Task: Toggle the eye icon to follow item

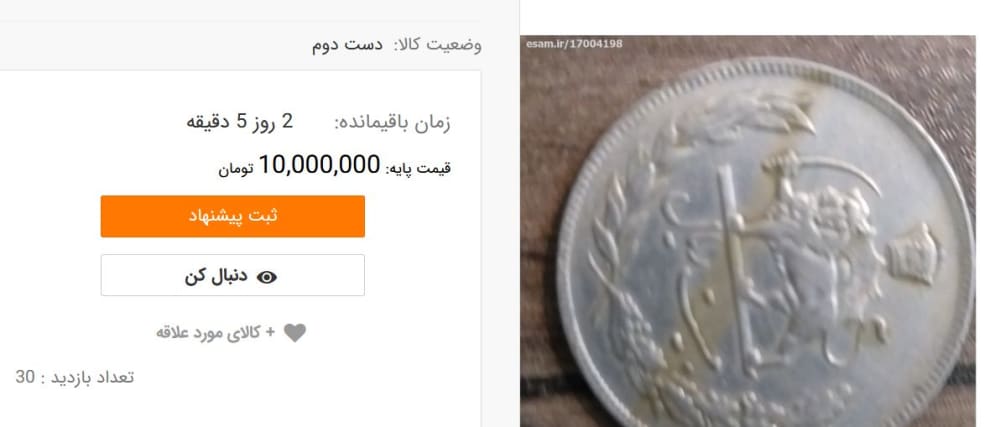Action: 267,277
